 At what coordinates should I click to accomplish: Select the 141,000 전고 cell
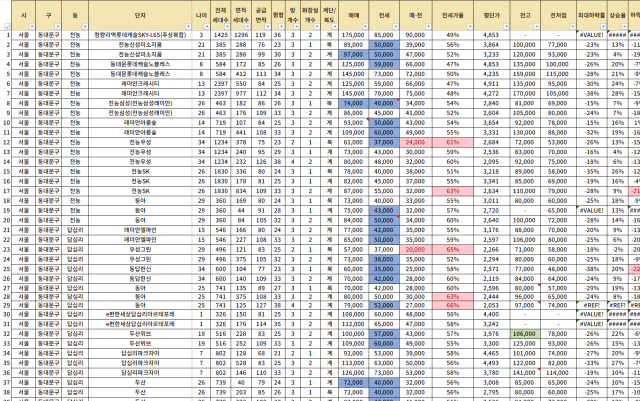pos(525,373)
